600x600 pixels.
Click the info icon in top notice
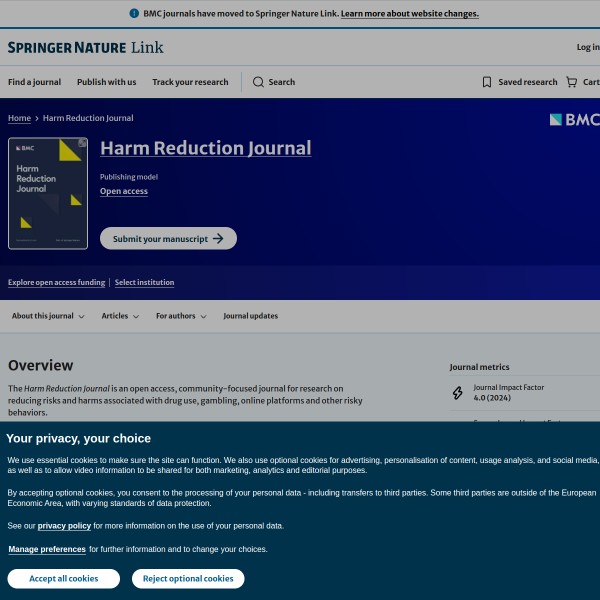(134, 14)
